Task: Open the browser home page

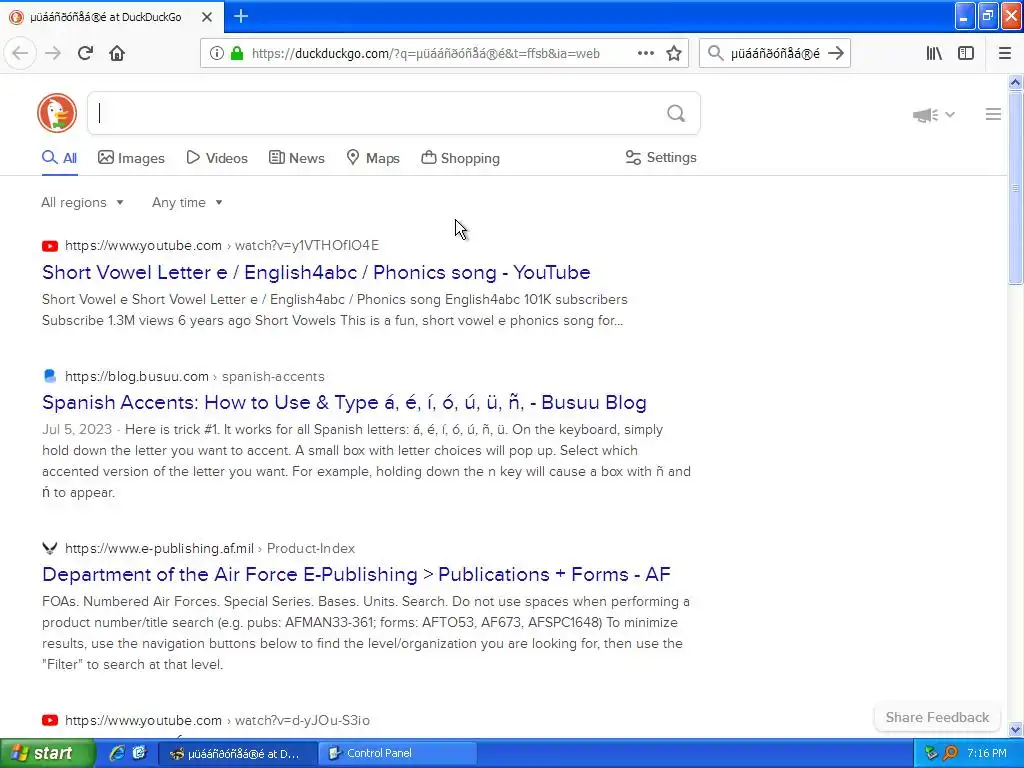Action: (117, 53)
